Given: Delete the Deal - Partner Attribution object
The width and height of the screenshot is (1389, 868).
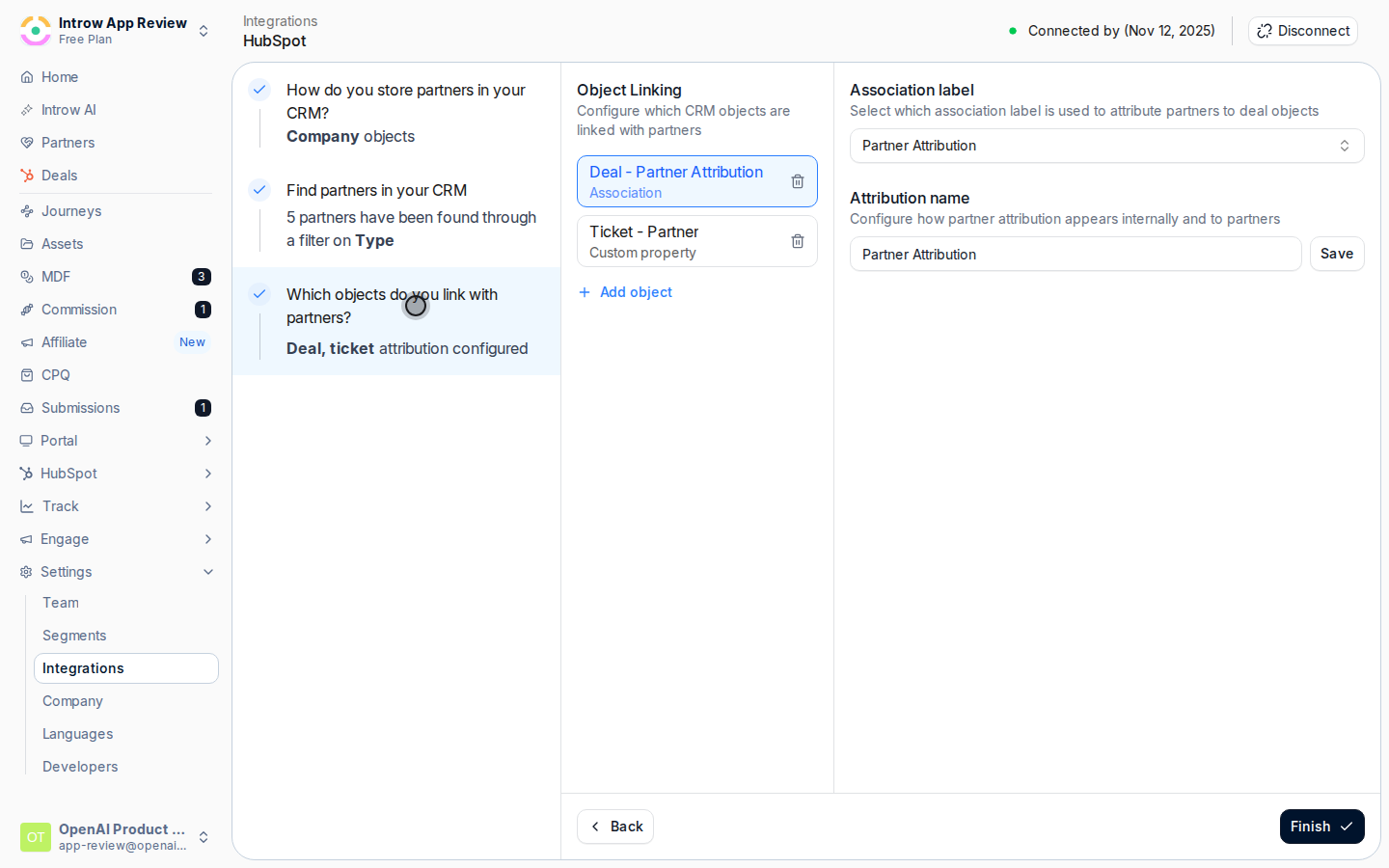Looking at the screenshot, I should click(798, 181).
